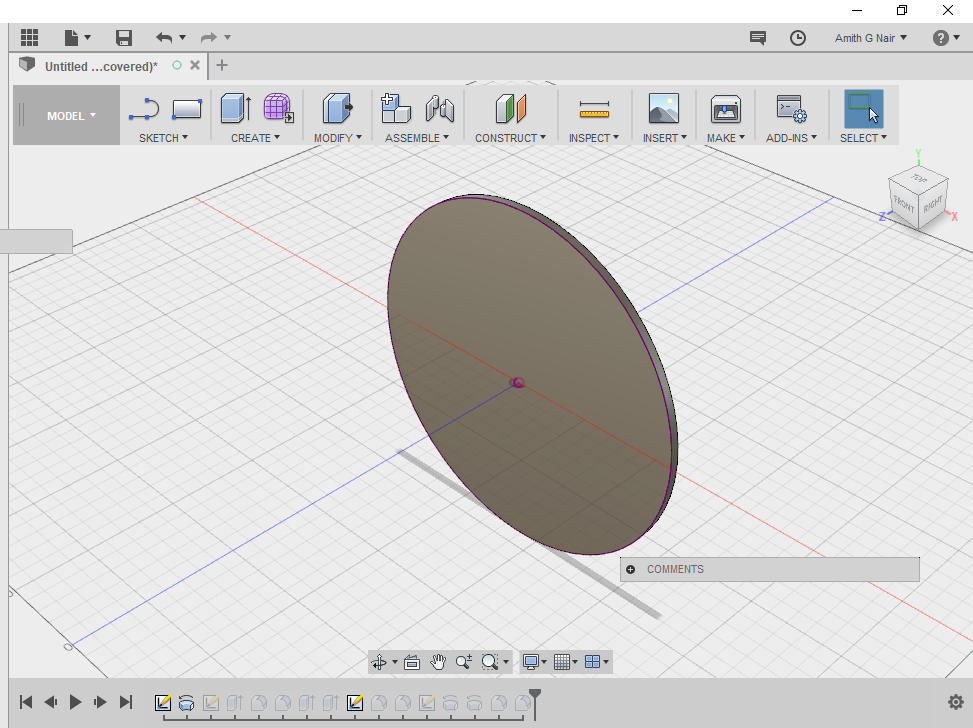Open the Scripts and Add-Ins icon
This screenshot has width=973, height=728.
click(x=791, y=109)
